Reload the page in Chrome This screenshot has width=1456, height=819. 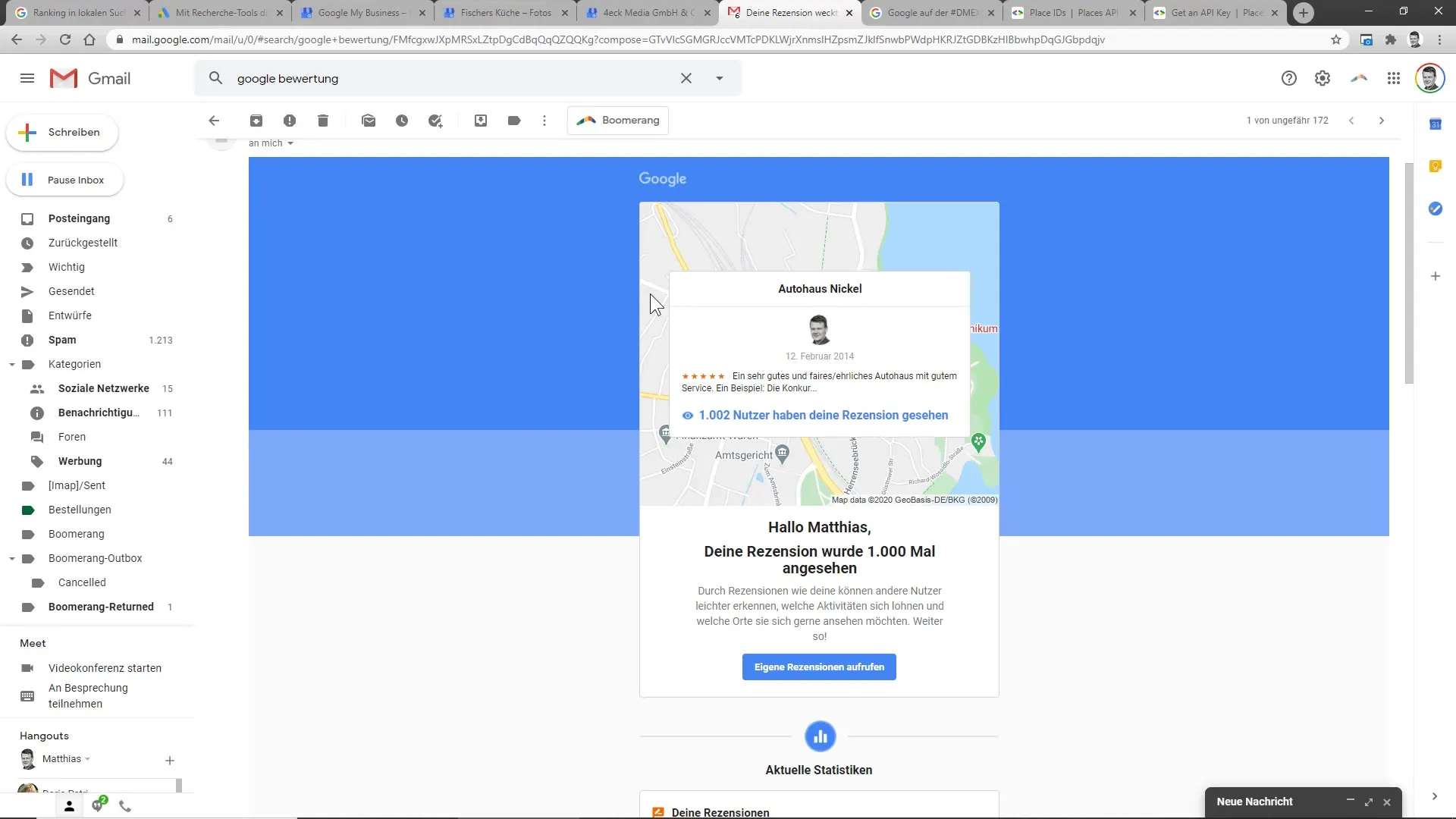pos(65,39)
